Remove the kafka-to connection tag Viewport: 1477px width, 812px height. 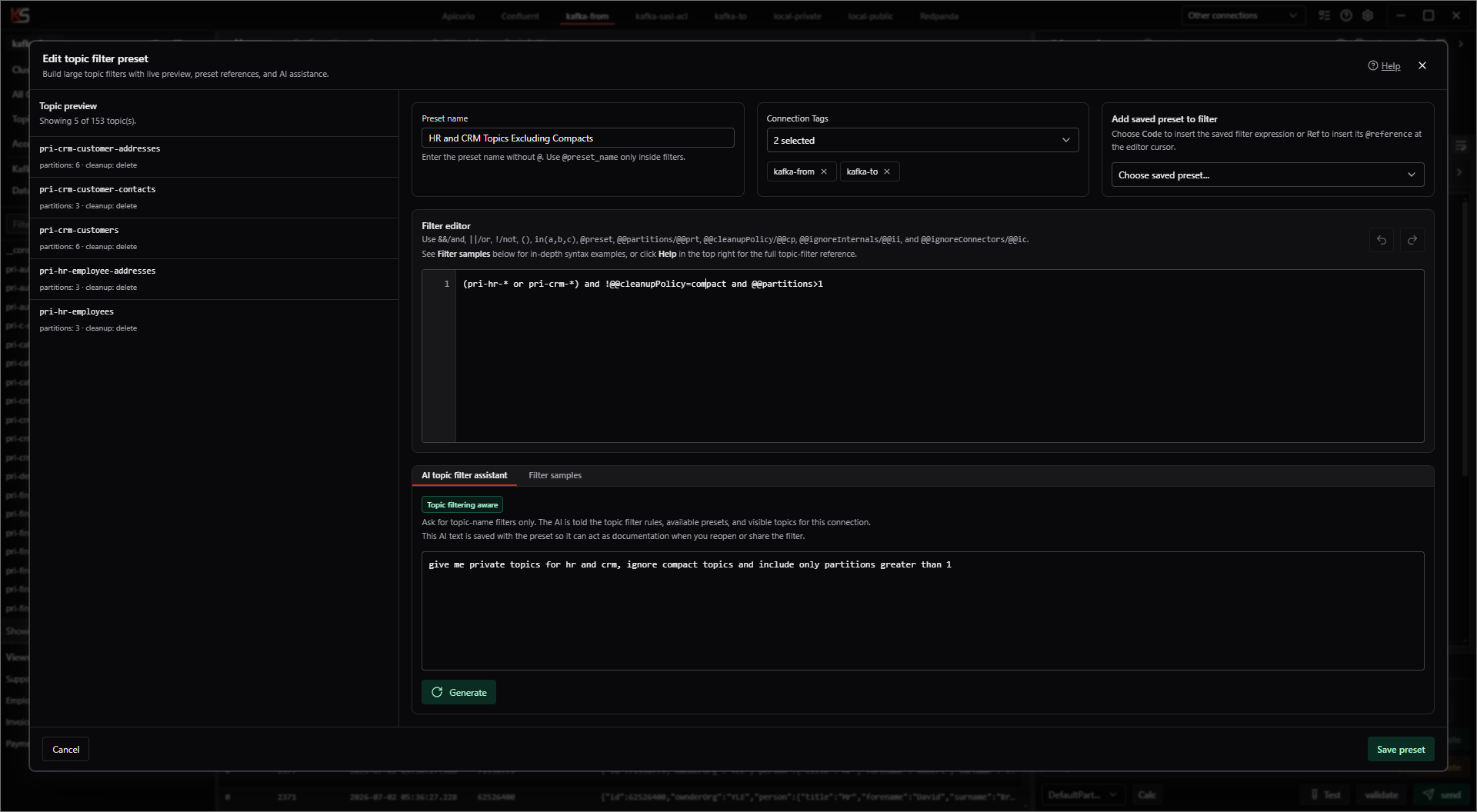[x=887, y=171]
